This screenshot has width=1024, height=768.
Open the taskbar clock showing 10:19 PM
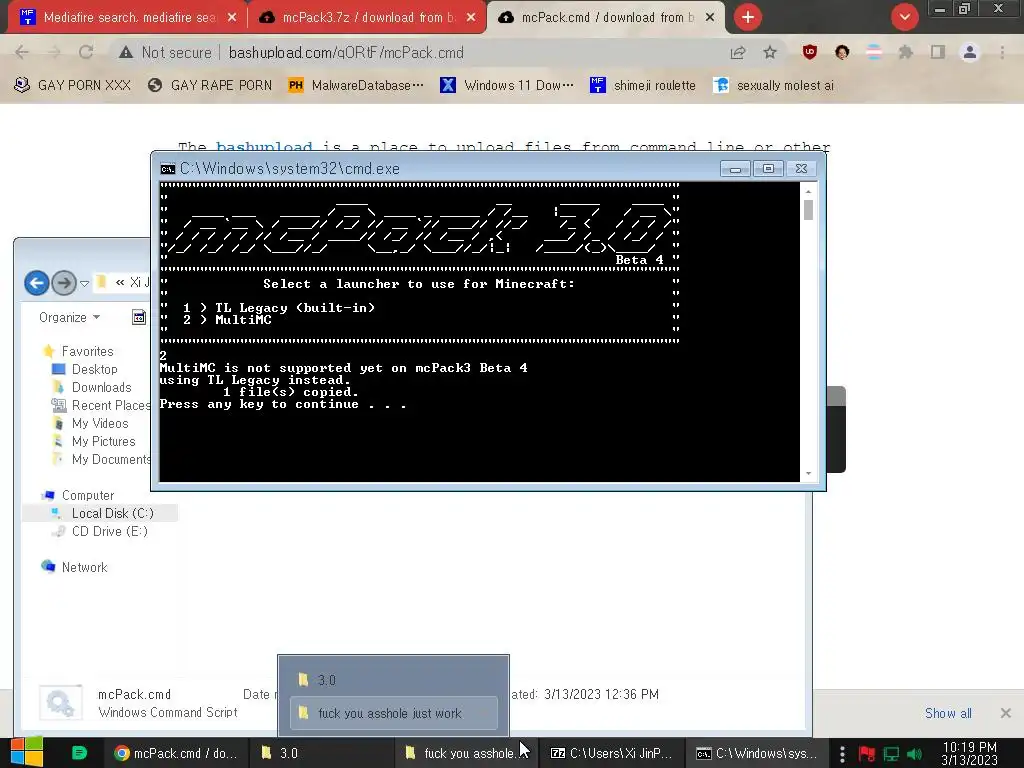tap(969, 753)
